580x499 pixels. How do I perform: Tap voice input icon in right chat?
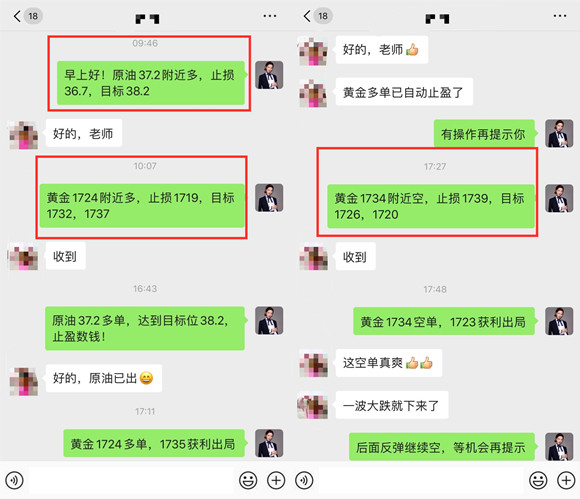(304, 481)
